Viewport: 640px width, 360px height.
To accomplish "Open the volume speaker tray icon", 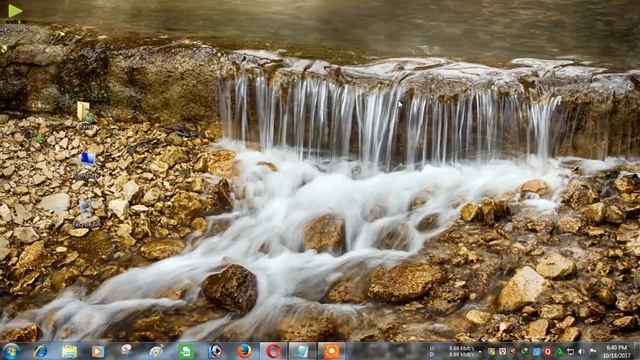I will [x=581, y=352].
